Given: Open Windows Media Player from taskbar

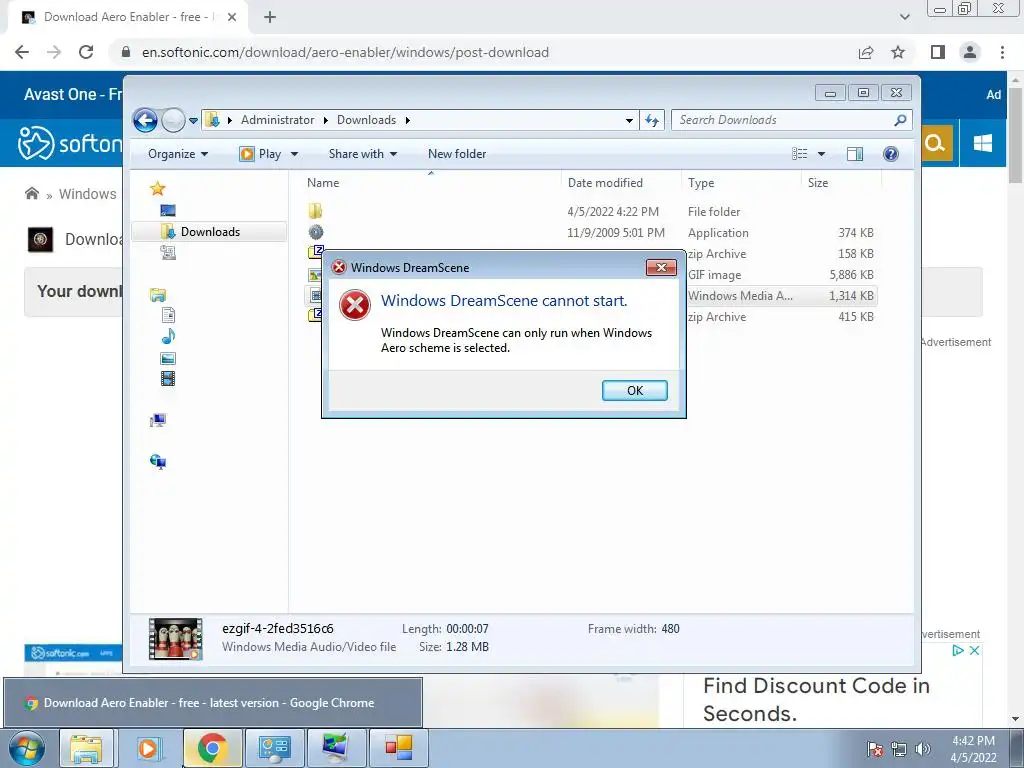Looking at the screenshot, I should click(148, 748).
